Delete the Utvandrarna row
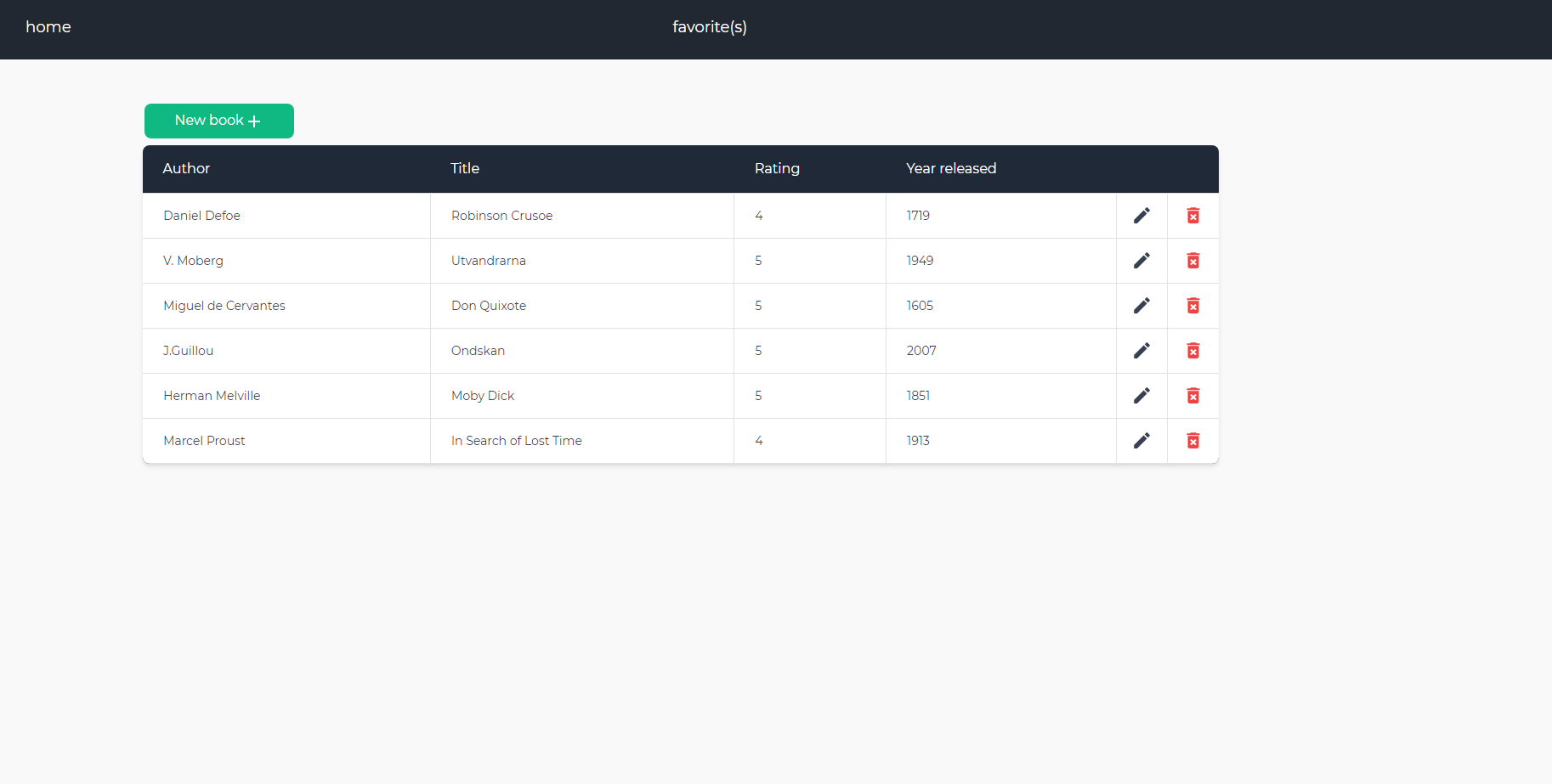1552x784 pixels. (x=1193, y=261)
